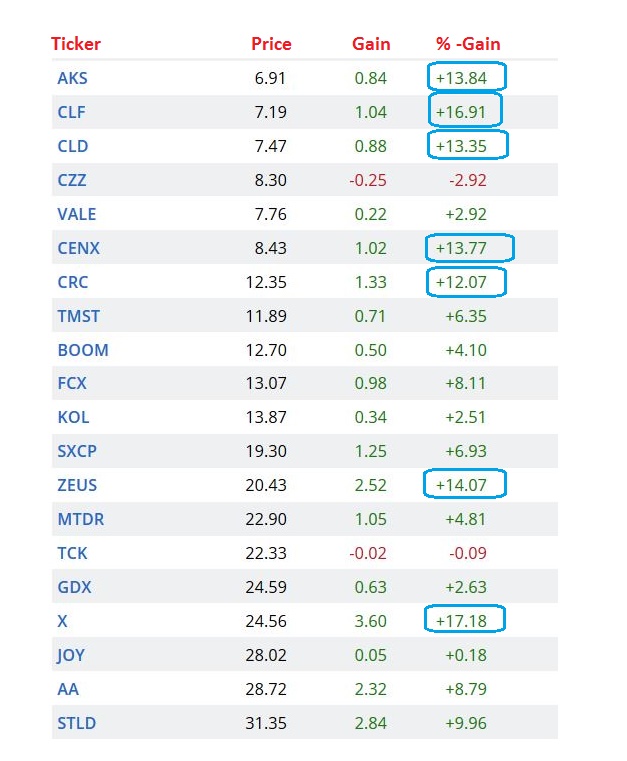Screen dimensions: 627x761
Task: Open the CLF ticker symbol
Action: click(72, 112)
